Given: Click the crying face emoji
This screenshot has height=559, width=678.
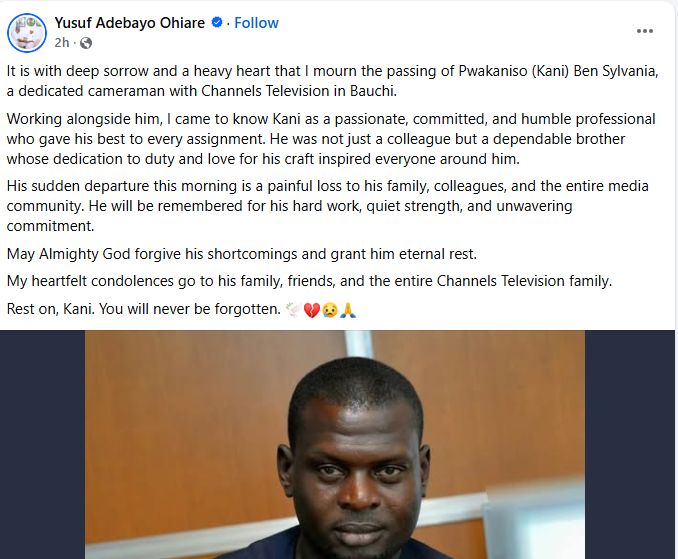Looking at the screenshot, I should click(x=329, y=310).
